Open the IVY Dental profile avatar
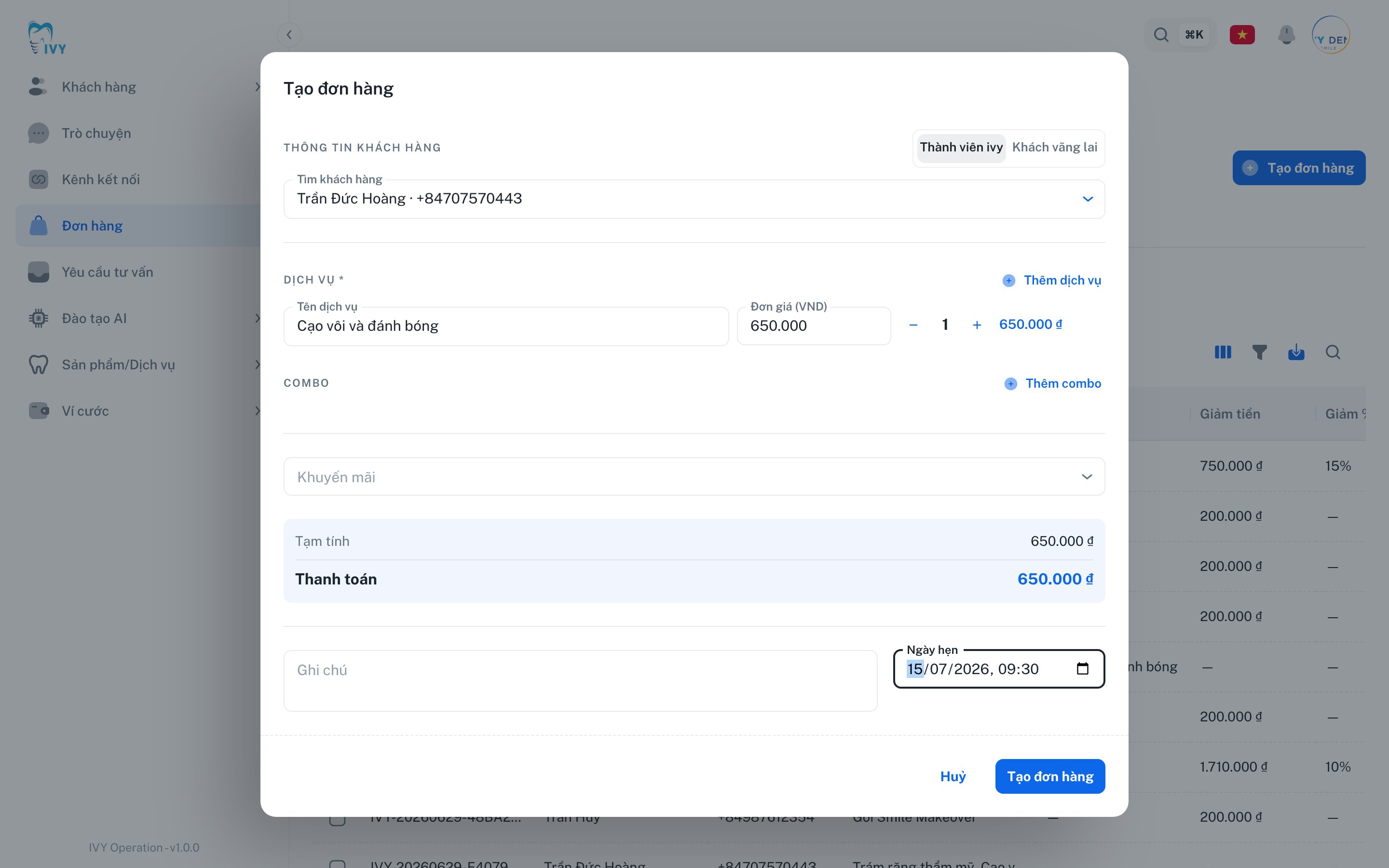This screenshot has width=1389, height=868. (1331, 35)
